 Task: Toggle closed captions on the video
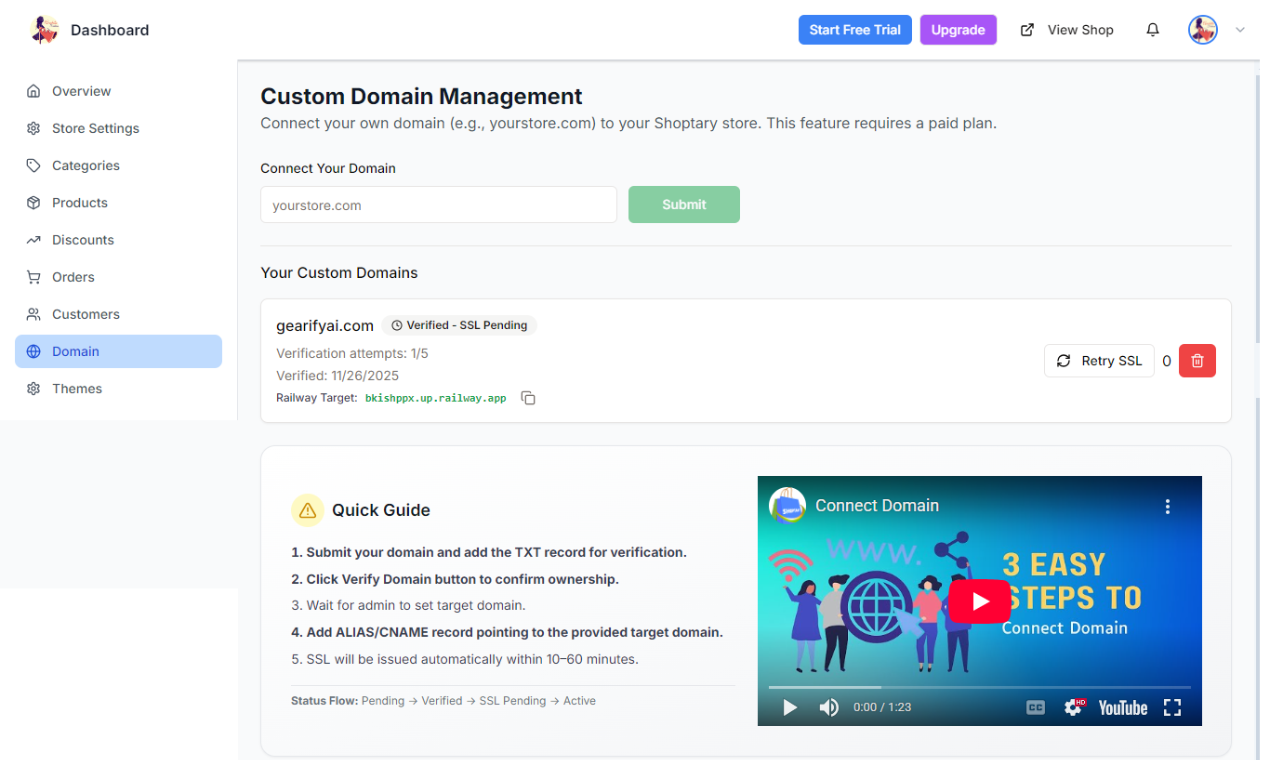[x=1034, y=707]
